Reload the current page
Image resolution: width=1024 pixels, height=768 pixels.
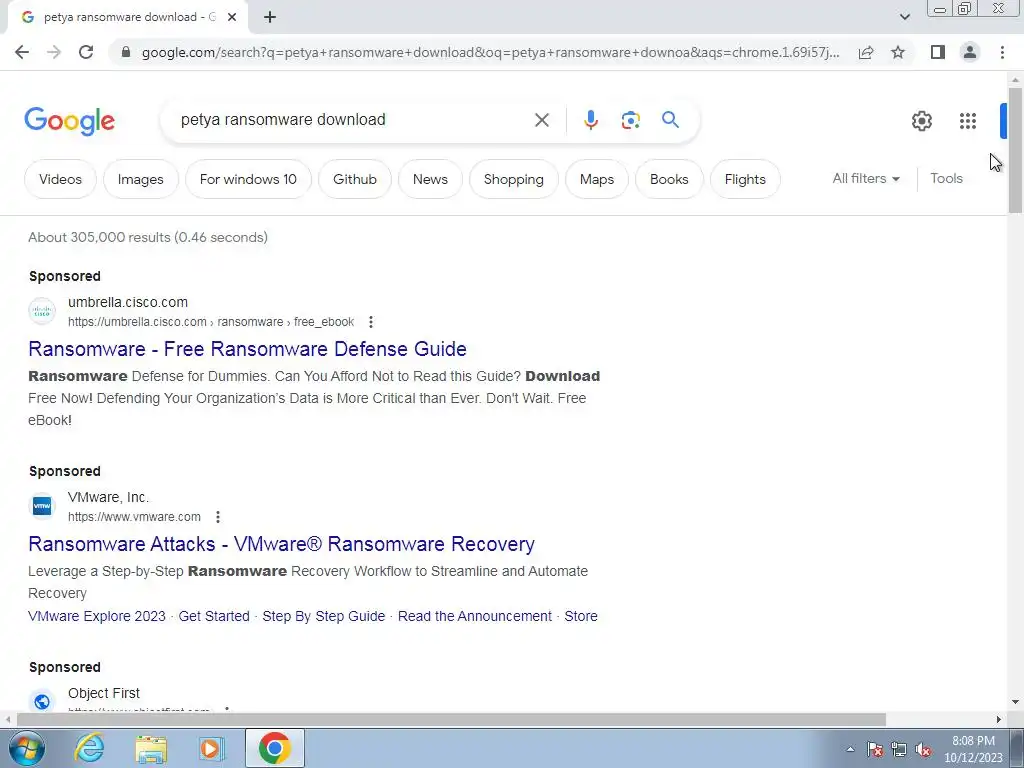pyautogui.click(x=86, y=52)
